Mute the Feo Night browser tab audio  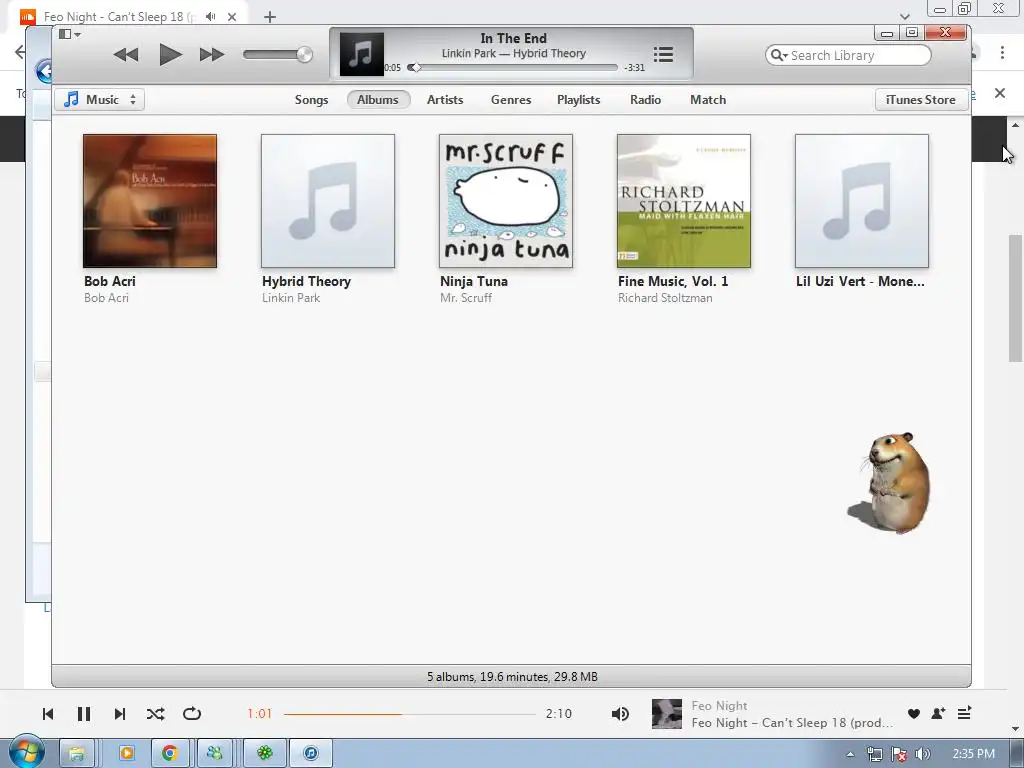point(210,16)
